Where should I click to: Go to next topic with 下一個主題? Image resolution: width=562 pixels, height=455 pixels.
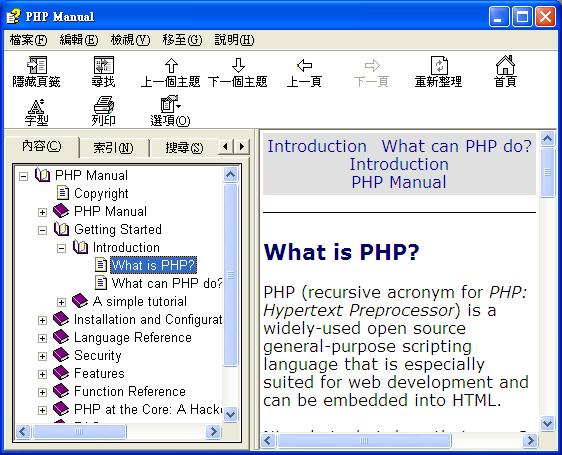tap(238, 66)
